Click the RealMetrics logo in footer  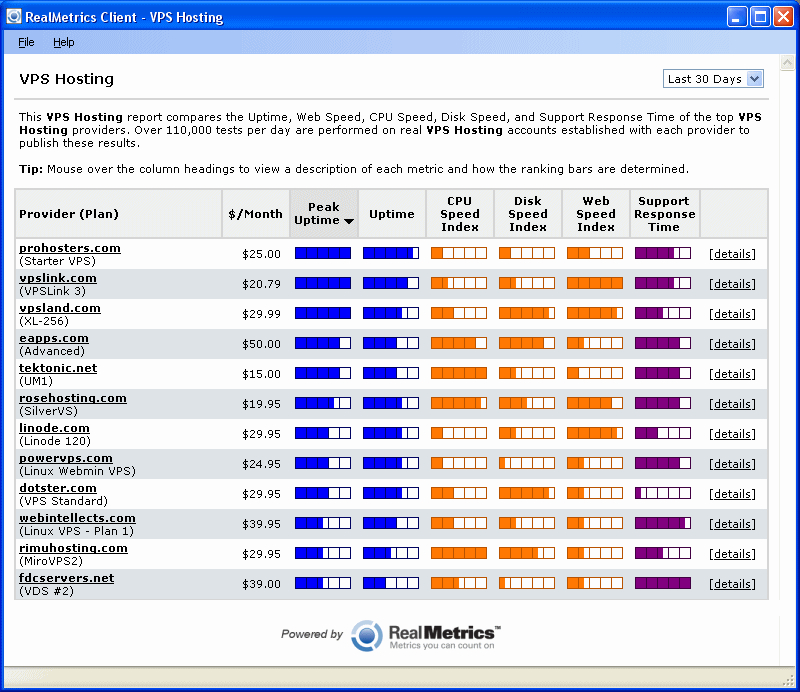click(426, 636)
